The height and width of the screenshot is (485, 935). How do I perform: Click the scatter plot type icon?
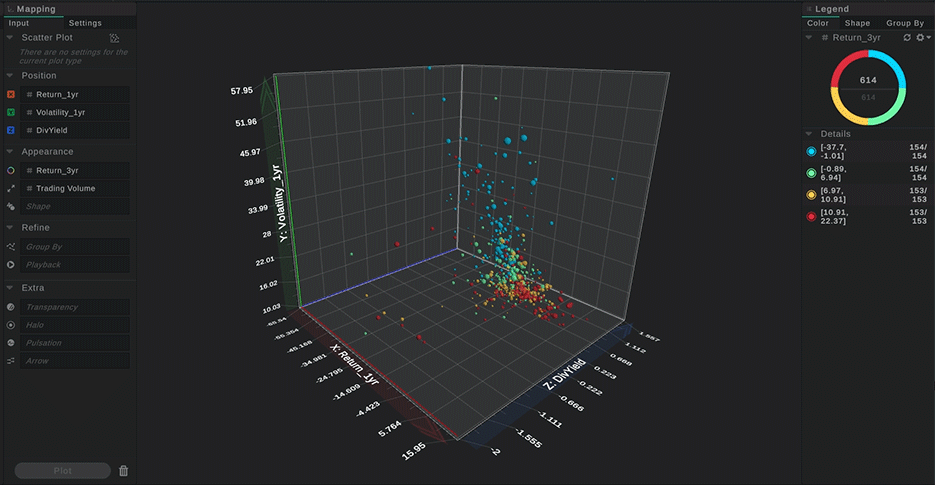[114, 38]
